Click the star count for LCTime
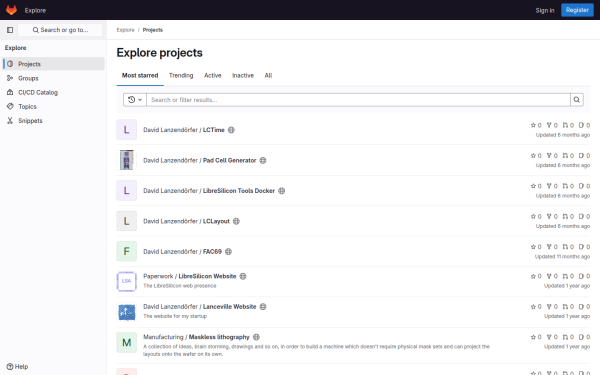Image resolution: width=600 pixels, height=375 pixels. point(536,125)
